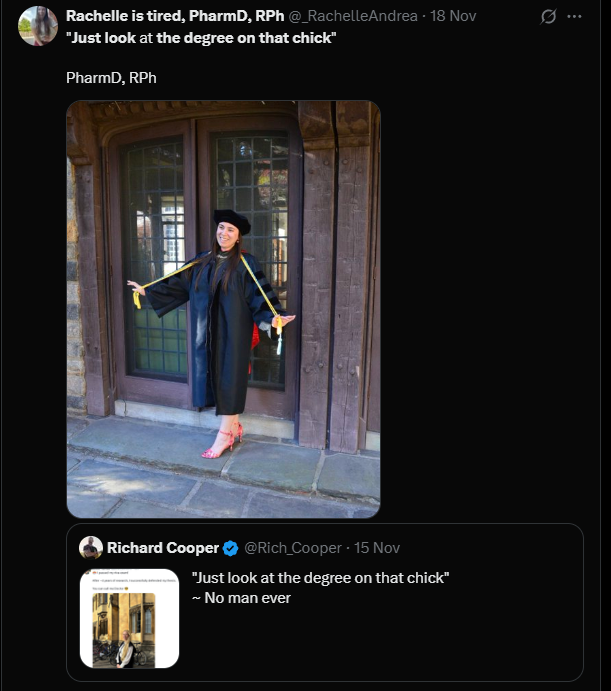Click the tweet text "PharmD, RPh"
Screen dimensions: 611x691
111,77
